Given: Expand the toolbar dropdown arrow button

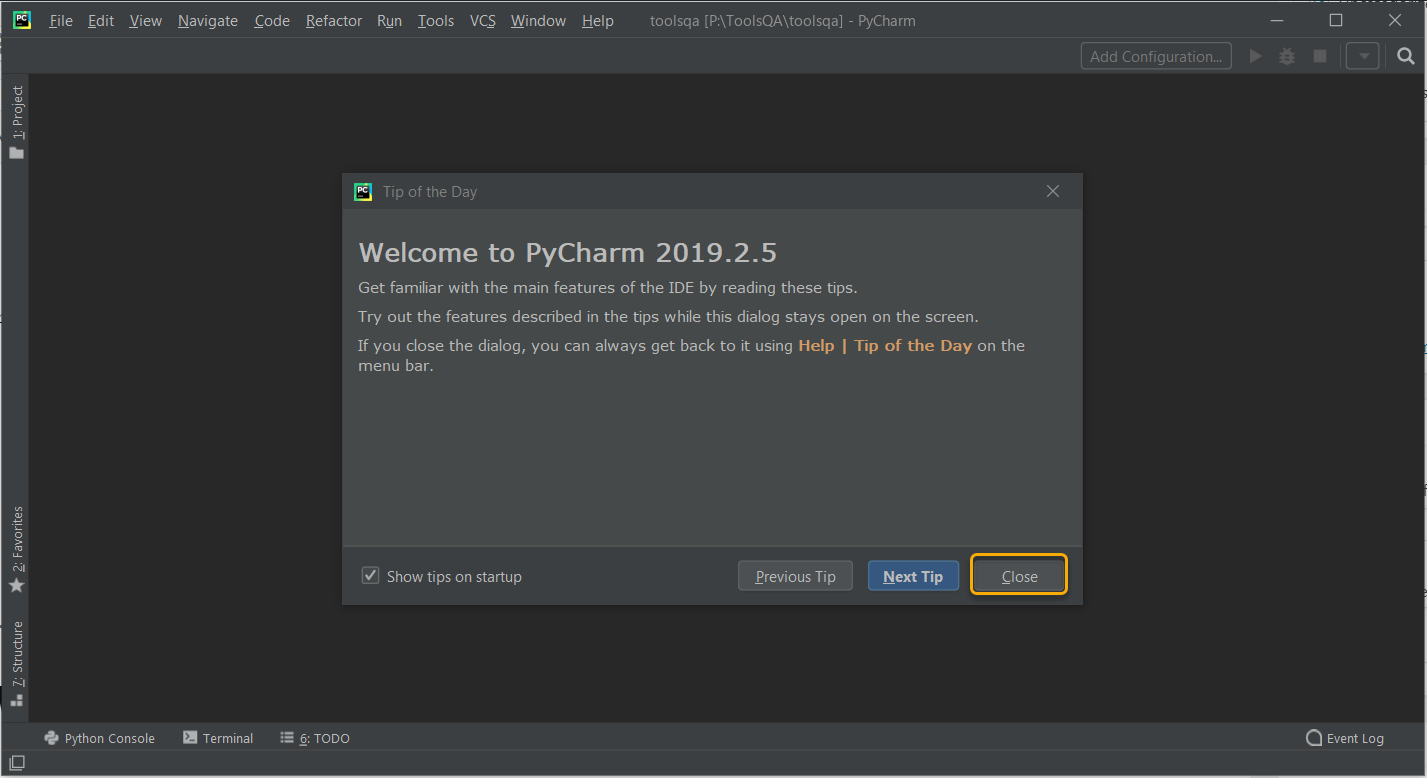Looking at the screenshot, I should [x=1362, y=56].
